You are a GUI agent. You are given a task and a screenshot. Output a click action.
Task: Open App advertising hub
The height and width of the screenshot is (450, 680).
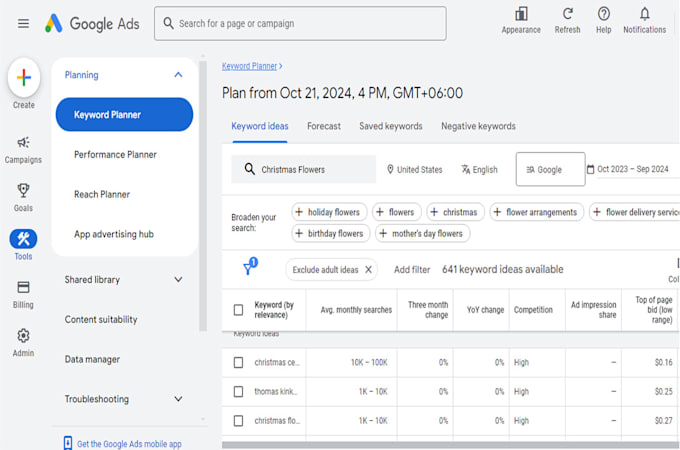coord(114,234)
